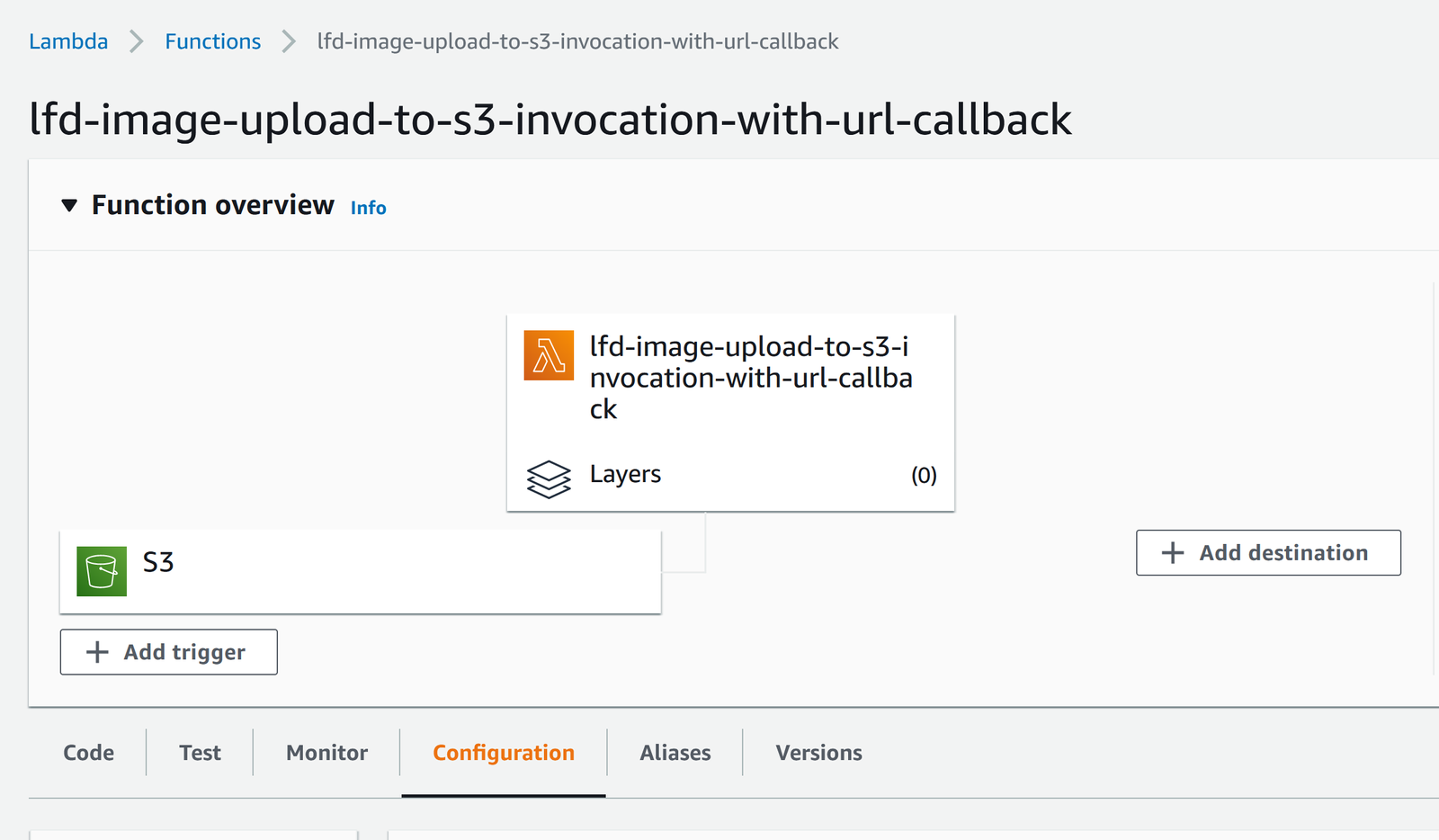
Task: Click the large function name page heading
Action: coord(550,120)
